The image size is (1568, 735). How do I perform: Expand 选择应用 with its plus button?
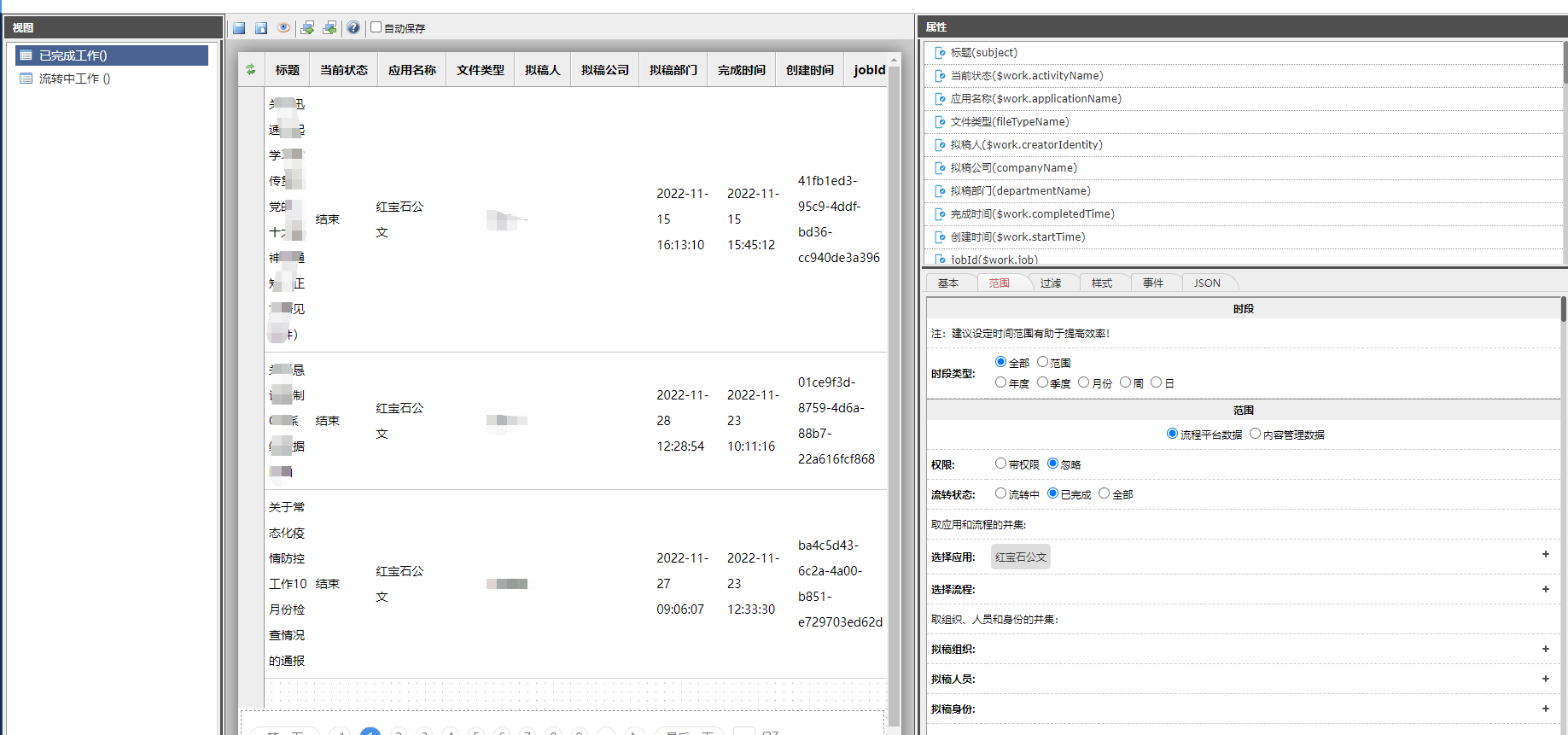[1545, 555]
